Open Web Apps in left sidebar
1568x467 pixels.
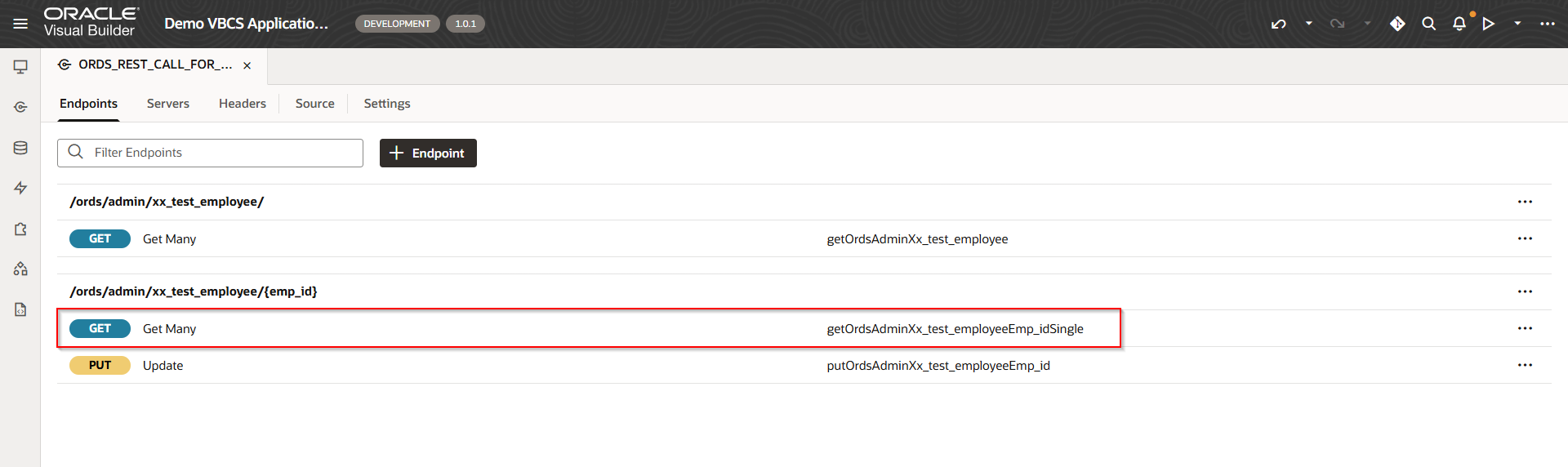[20, 67]
